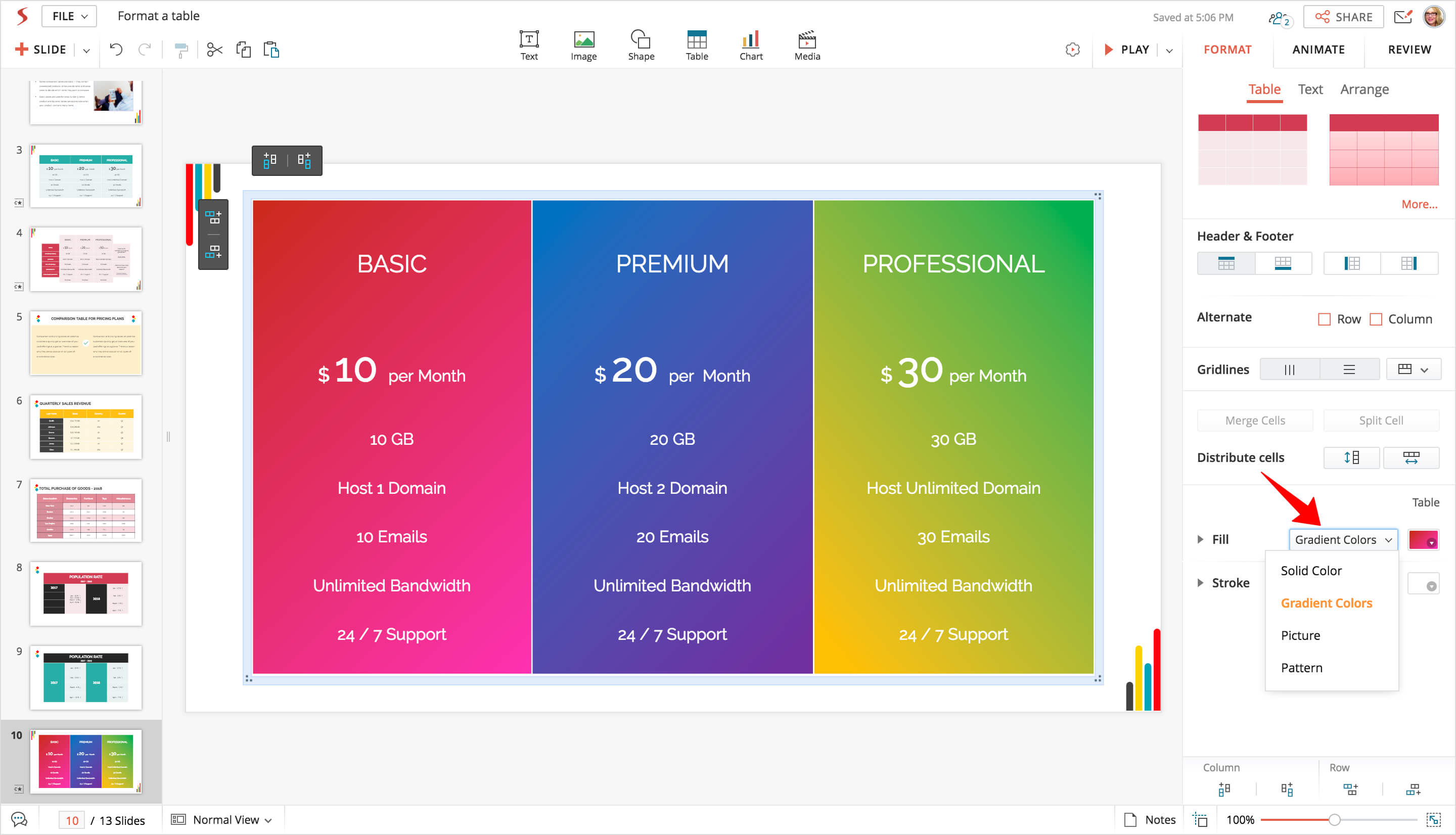Screen dimensions: 1456x835
Task: Expand the Stroke section triangle
Action: [1200, 583]
